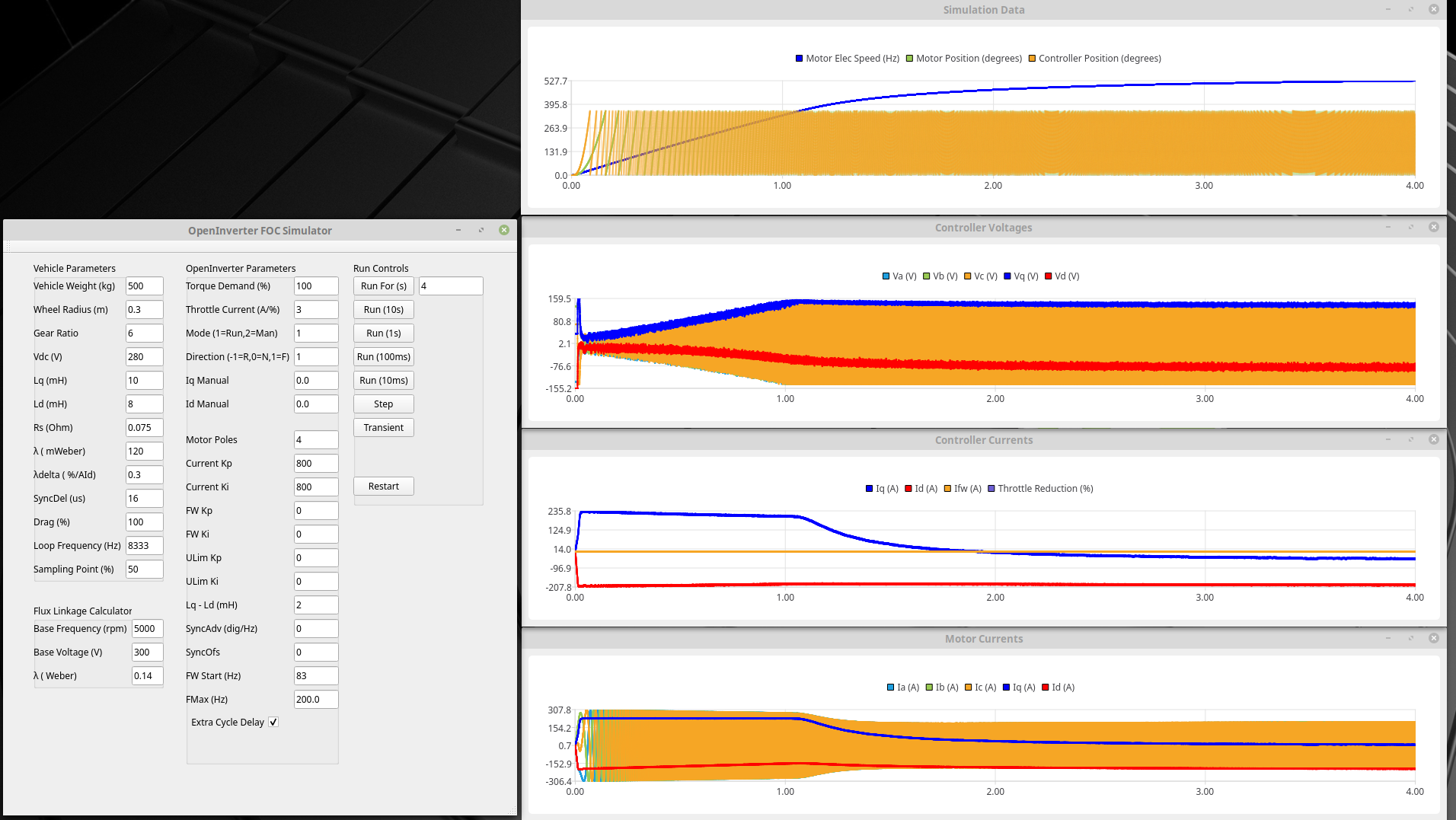1456x820 pixels.
Task: Restart the simulation
Action: point(383,487)
